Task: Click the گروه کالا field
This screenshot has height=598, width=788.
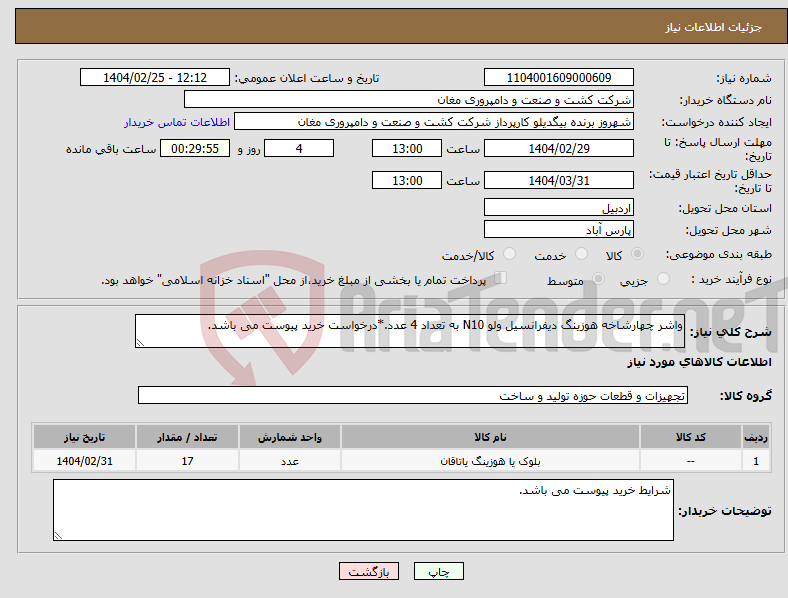Action: click(413, 395)
